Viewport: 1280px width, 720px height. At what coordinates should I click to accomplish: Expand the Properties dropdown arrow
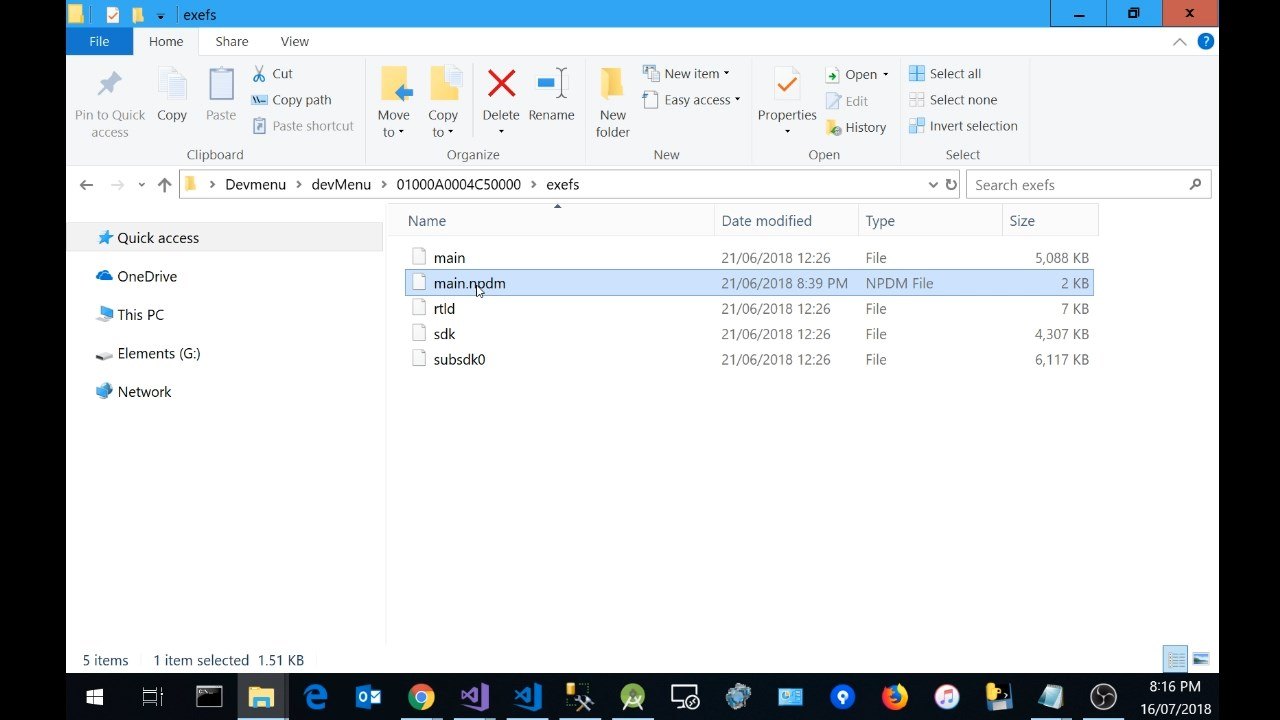[x=787, y=132]
